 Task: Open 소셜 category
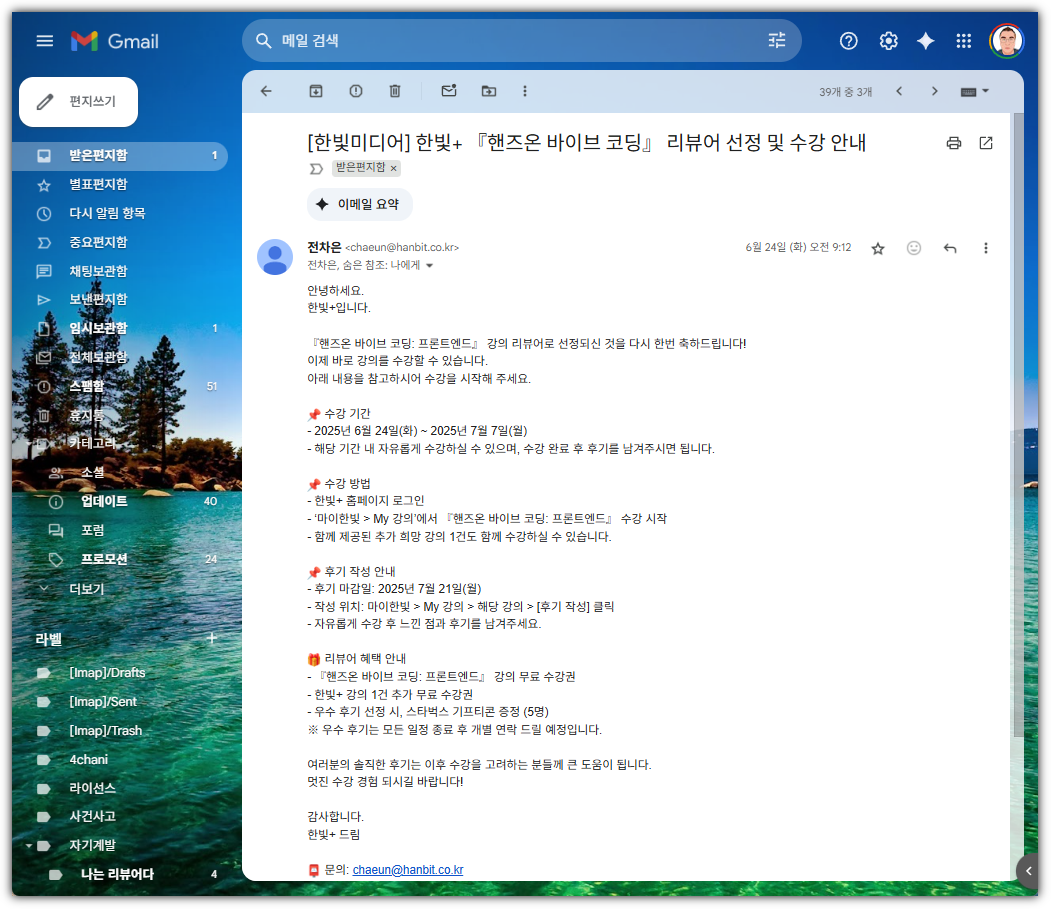(121, 473)
